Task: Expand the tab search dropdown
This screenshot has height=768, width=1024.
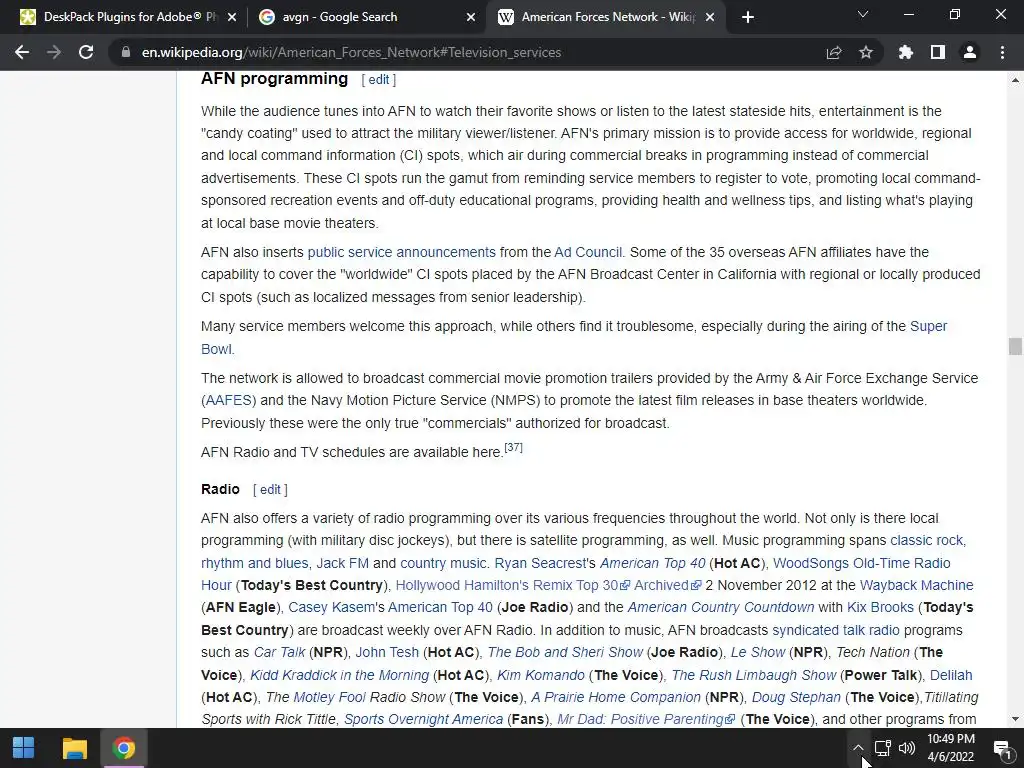Action: 863,14
